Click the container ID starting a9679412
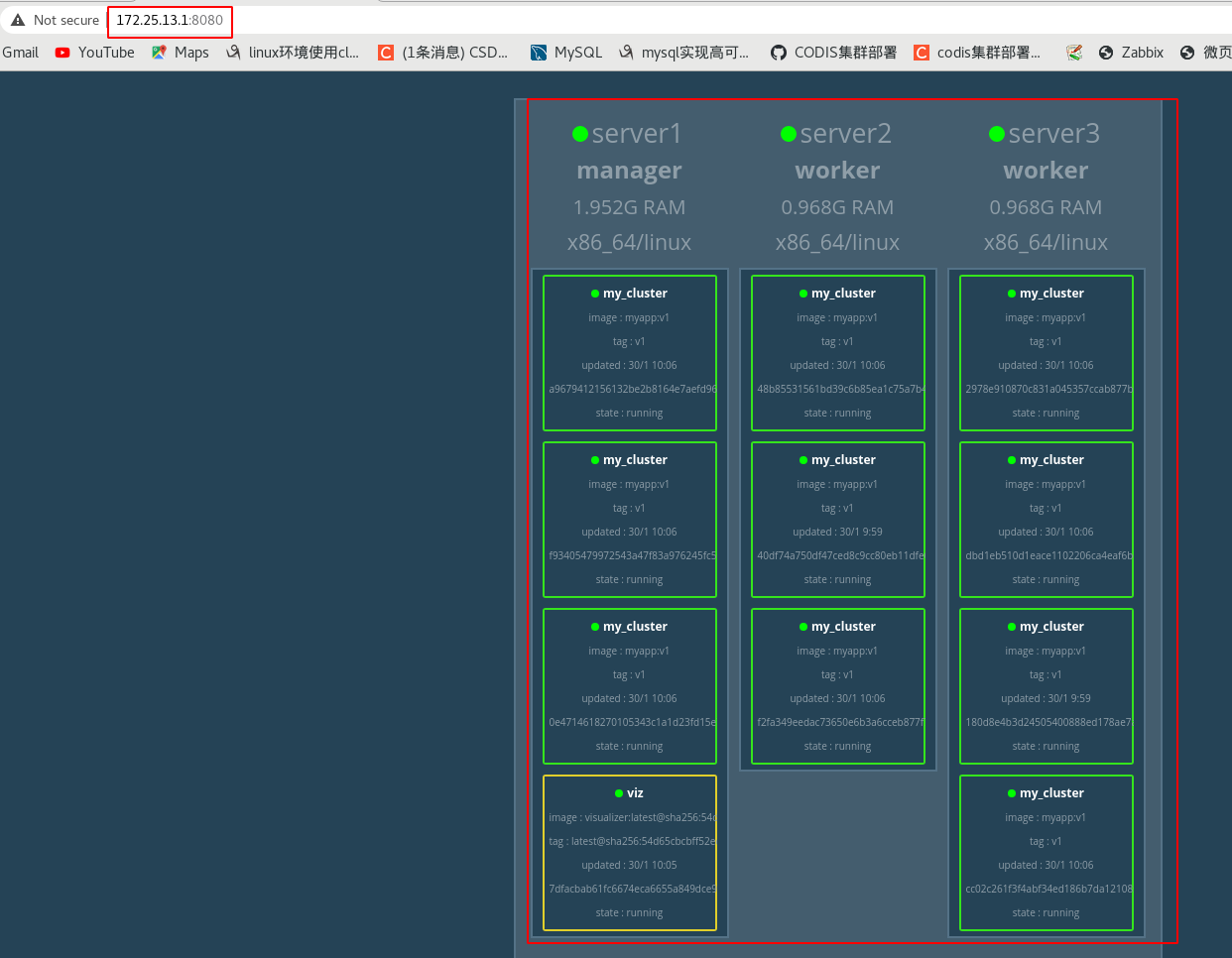 632,390
